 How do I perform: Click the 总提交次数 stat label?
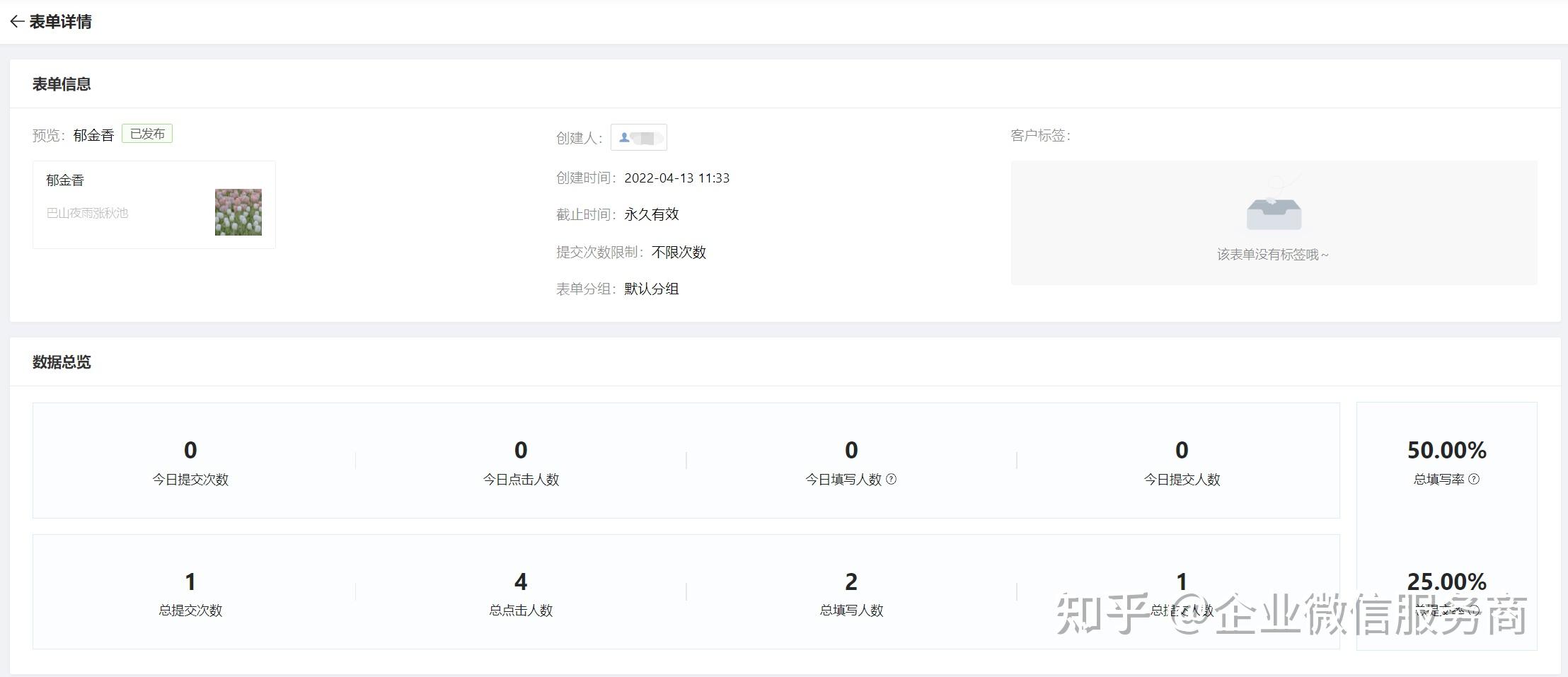coord(190,611)
